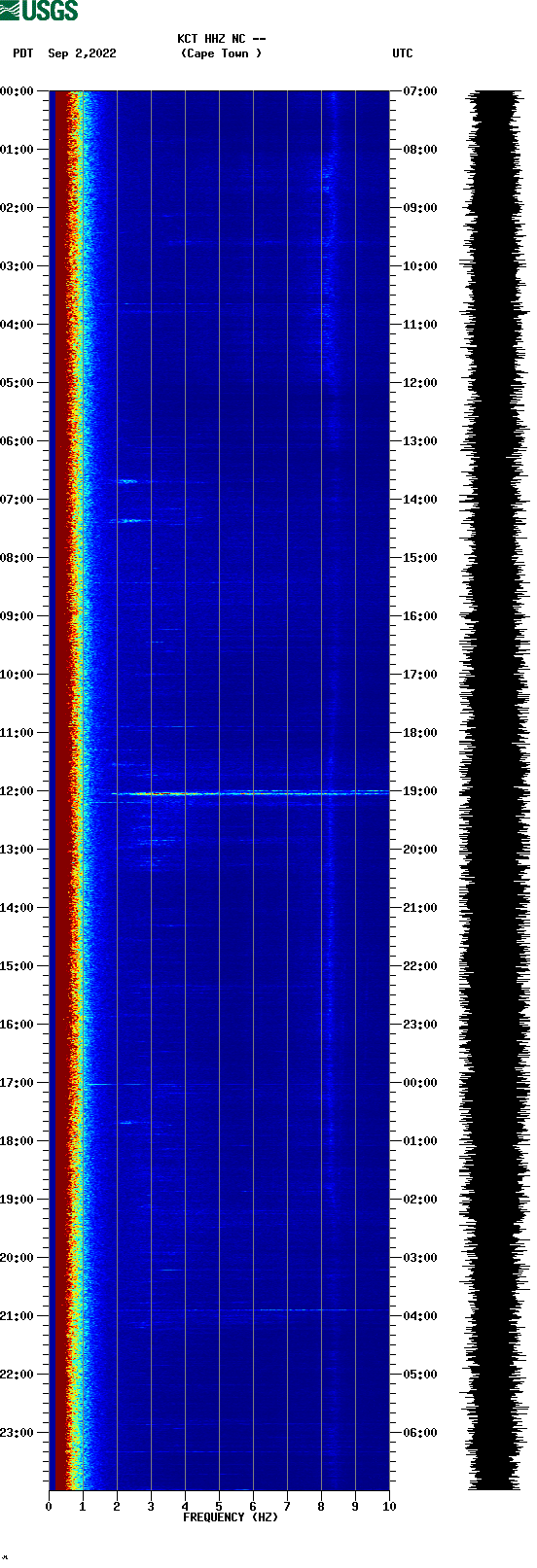
Task: Click the "Sep 2,2022" date label
Action: (82, 53)
